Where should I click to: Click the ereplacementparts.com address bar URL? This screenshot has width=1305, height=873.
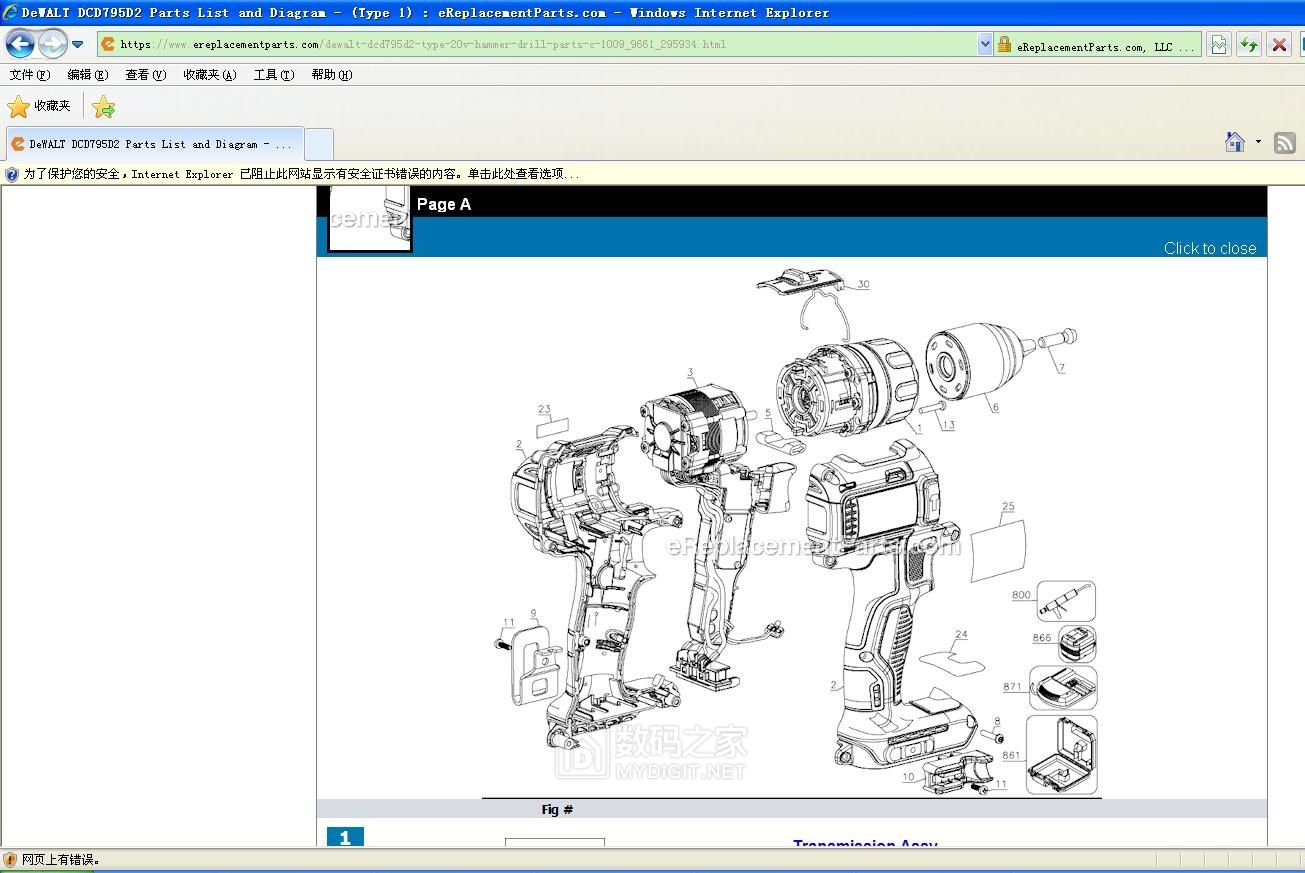[x=423, y=44]
